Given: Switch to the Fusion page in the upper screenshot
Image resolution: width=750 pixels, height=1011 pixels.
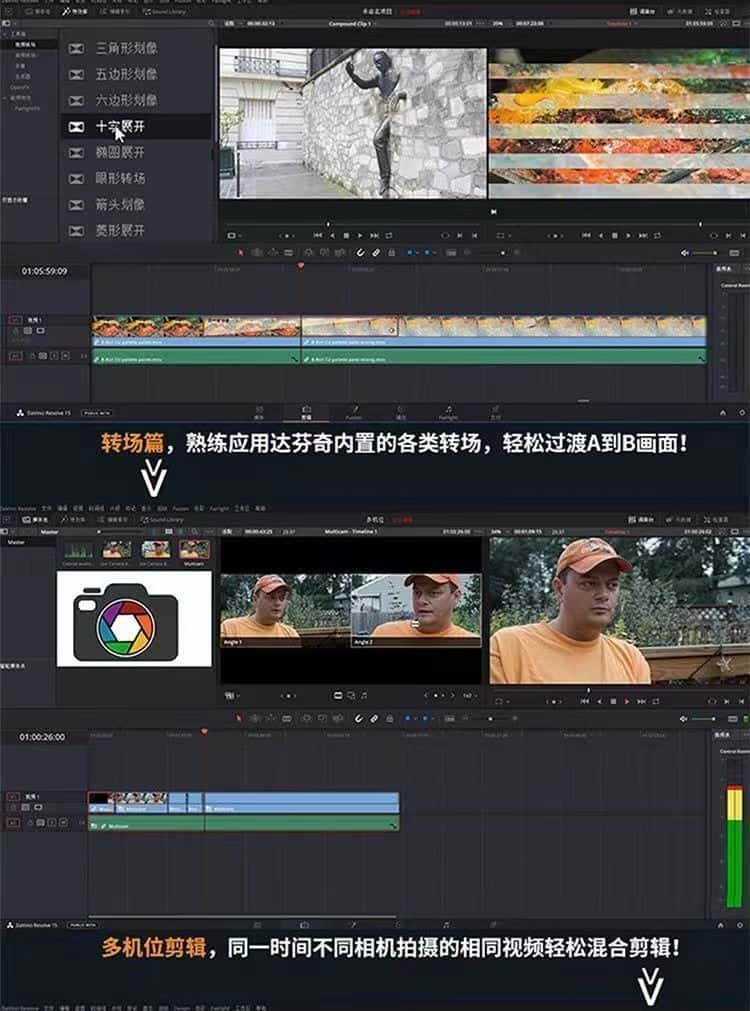Looking at the screenshot, I should tap(353, 413).
